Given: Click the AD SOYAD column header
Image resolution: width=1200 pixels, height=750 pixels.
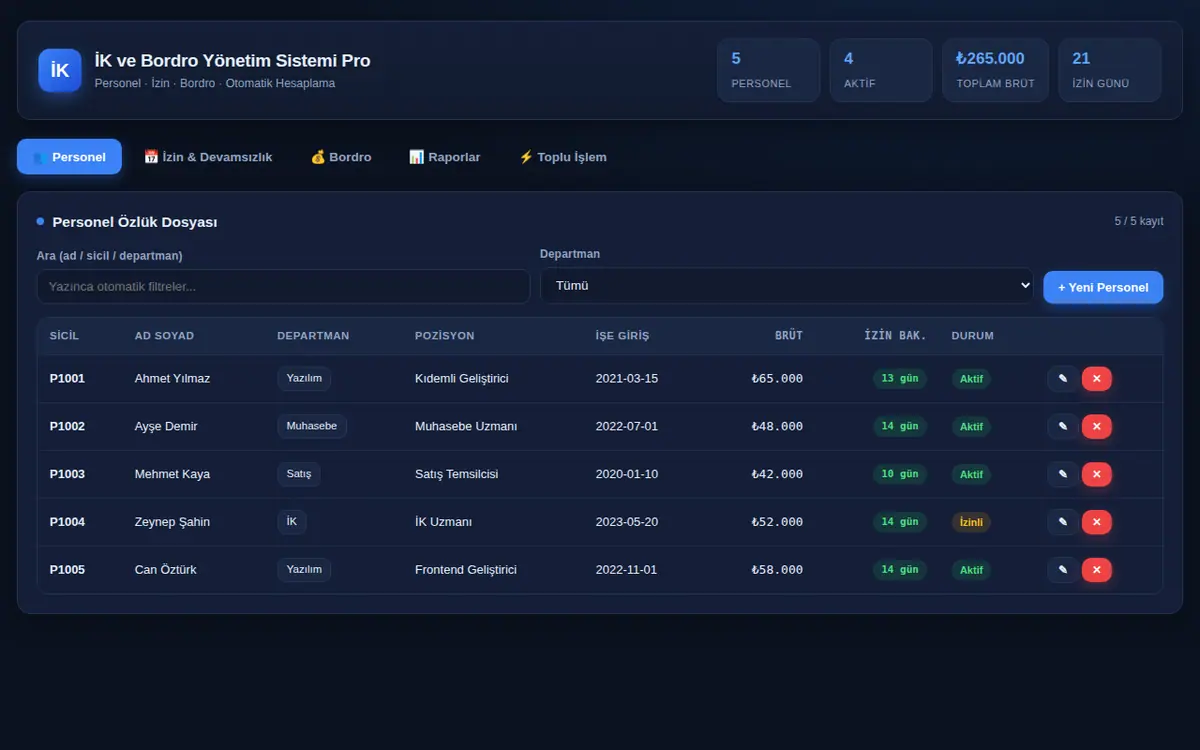Looking at the screenshot, I should 164,336.
